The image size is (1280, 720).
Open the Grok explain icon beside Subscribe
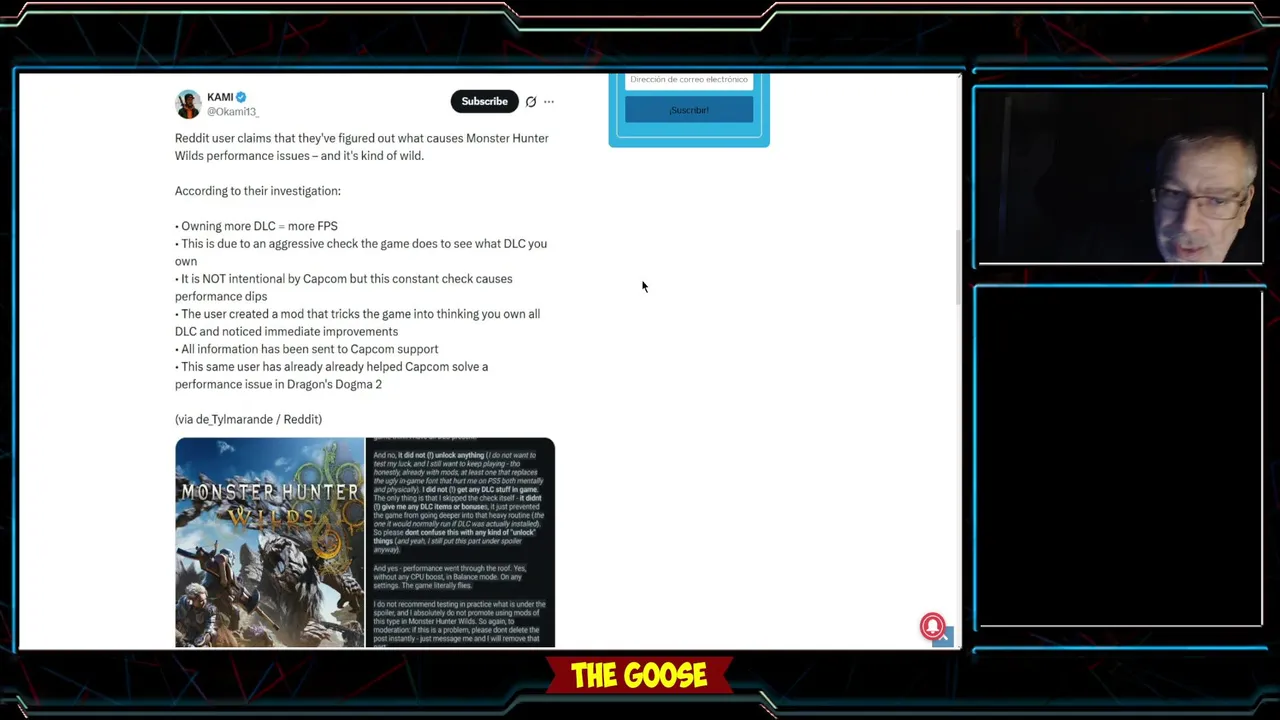(x=531, y=102)
